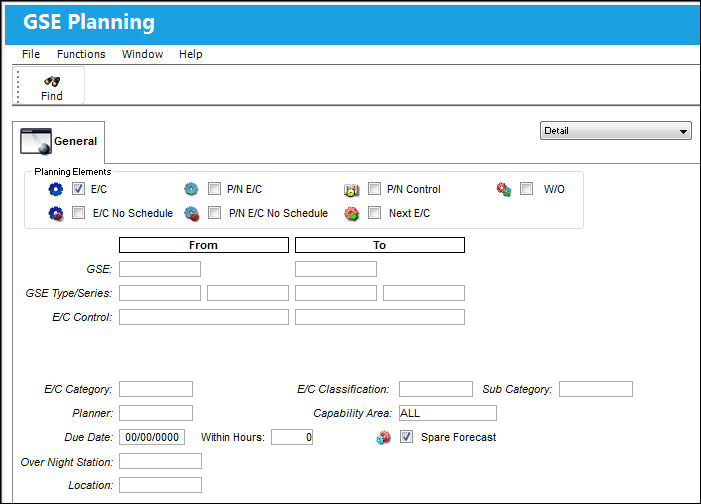
Task: Click the From column header
Action: pos(203,245)
